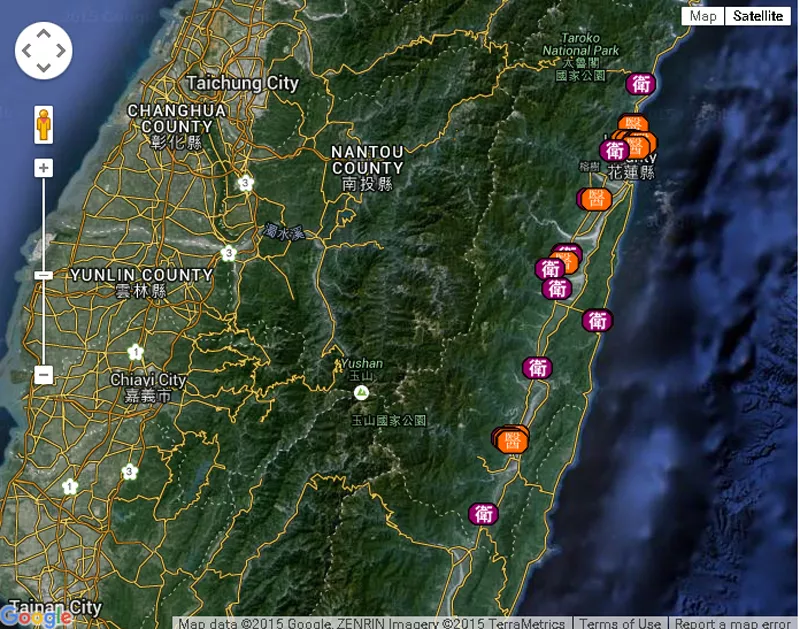800x629 pixels.
Task: Click the 花蓮縣 county label
Action: [631, 172]
